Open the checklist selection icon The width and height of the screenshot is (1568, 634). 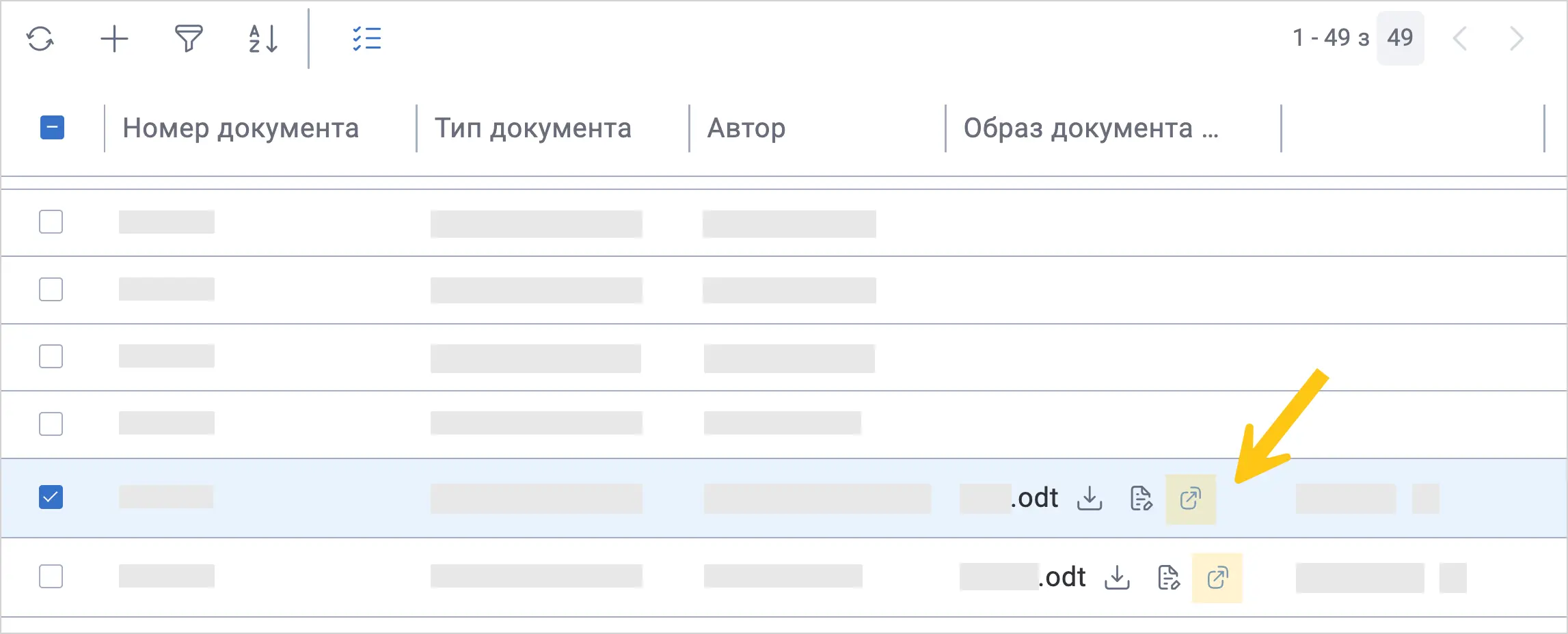[367, 39]
